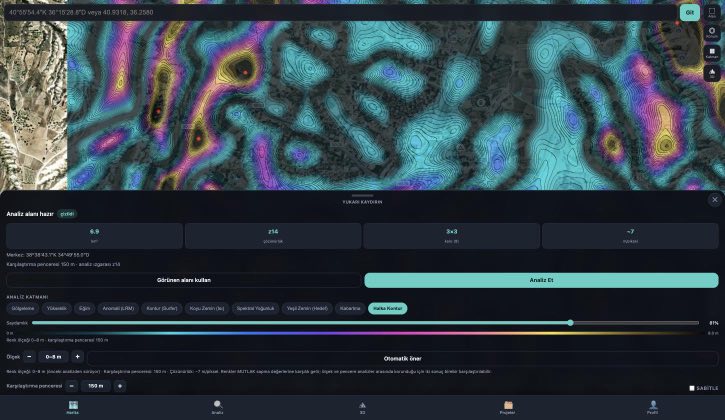Image resolution: width=725 pixels, height=420 pixels.
Task: Decrease Ölçek with the minus button
Action: tap(29, 357)
